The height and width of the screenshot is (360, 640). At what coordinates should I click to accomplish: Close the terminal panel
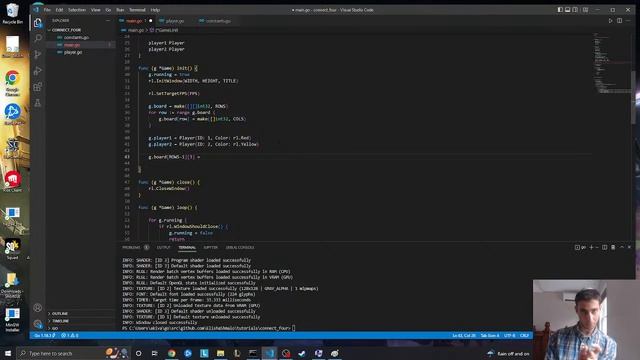point(629,247)
